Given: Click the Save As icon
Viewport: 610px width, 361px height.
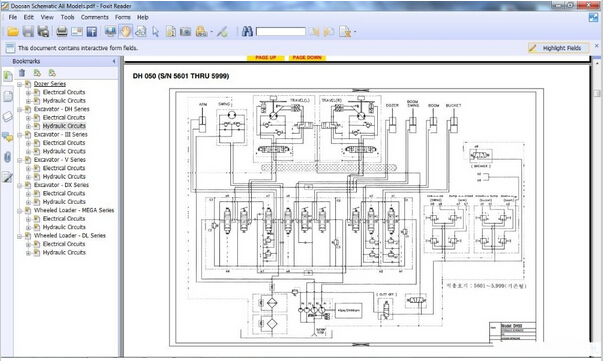Looking at the screenshot, I should click(43, 32).
